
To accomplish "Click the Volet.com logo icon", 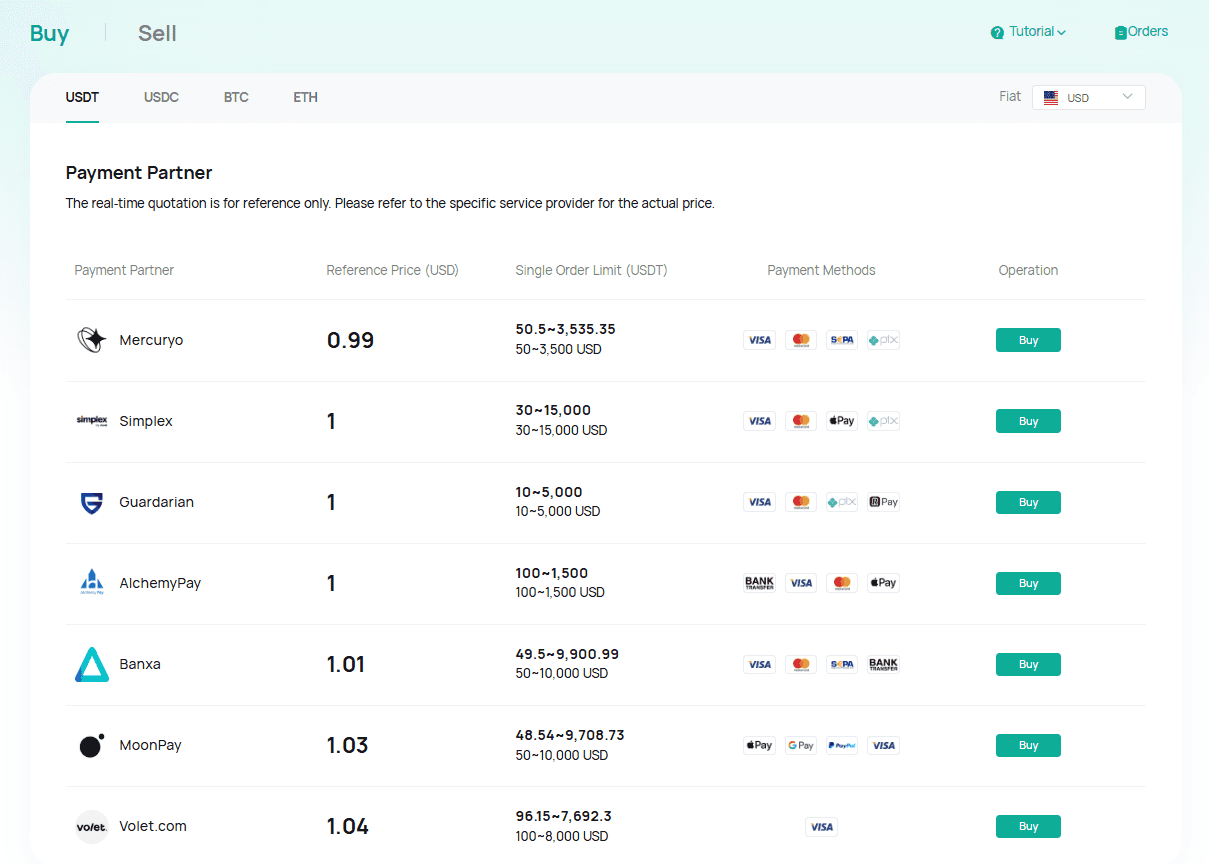I will pos(92,826).
